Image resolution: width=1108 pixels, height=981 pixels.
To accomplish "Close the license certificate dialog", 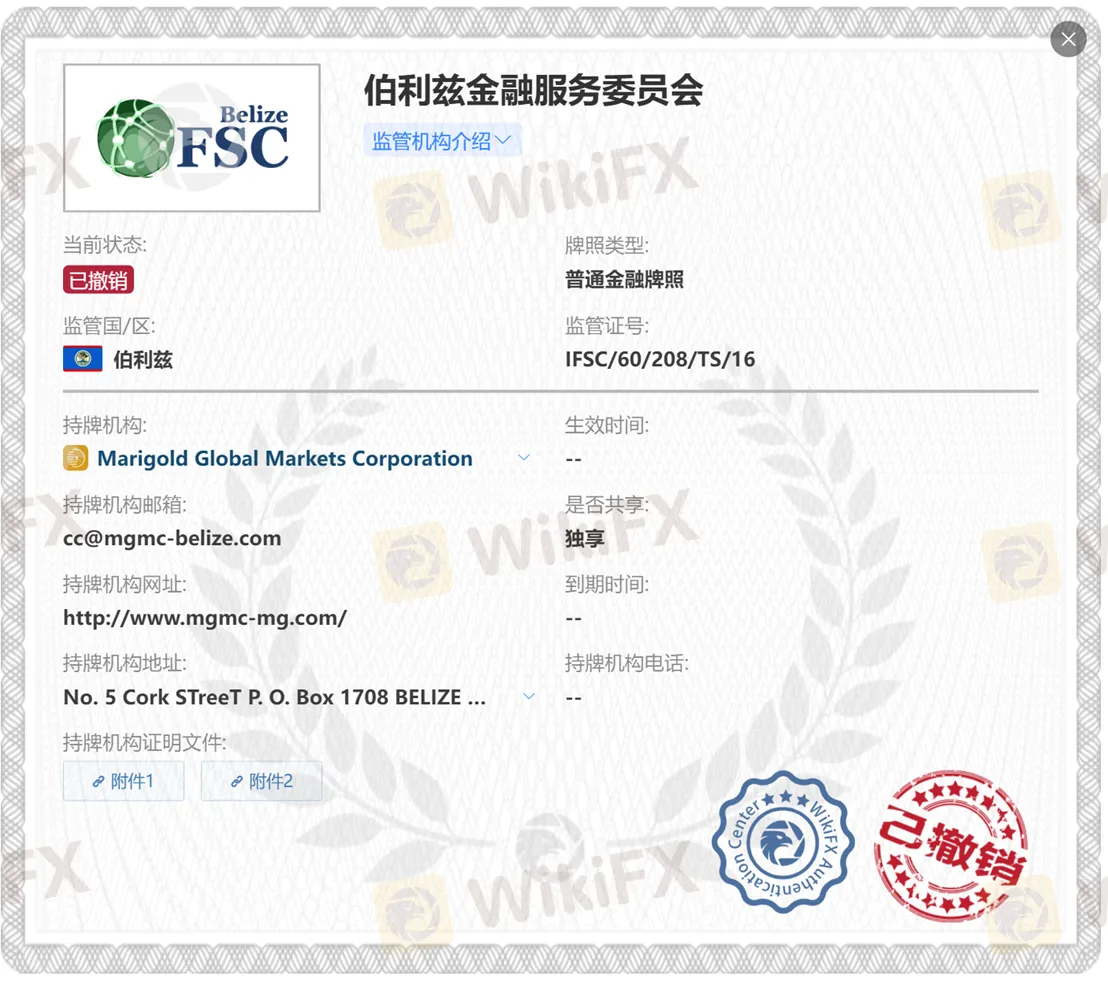I will point(1068,39).
